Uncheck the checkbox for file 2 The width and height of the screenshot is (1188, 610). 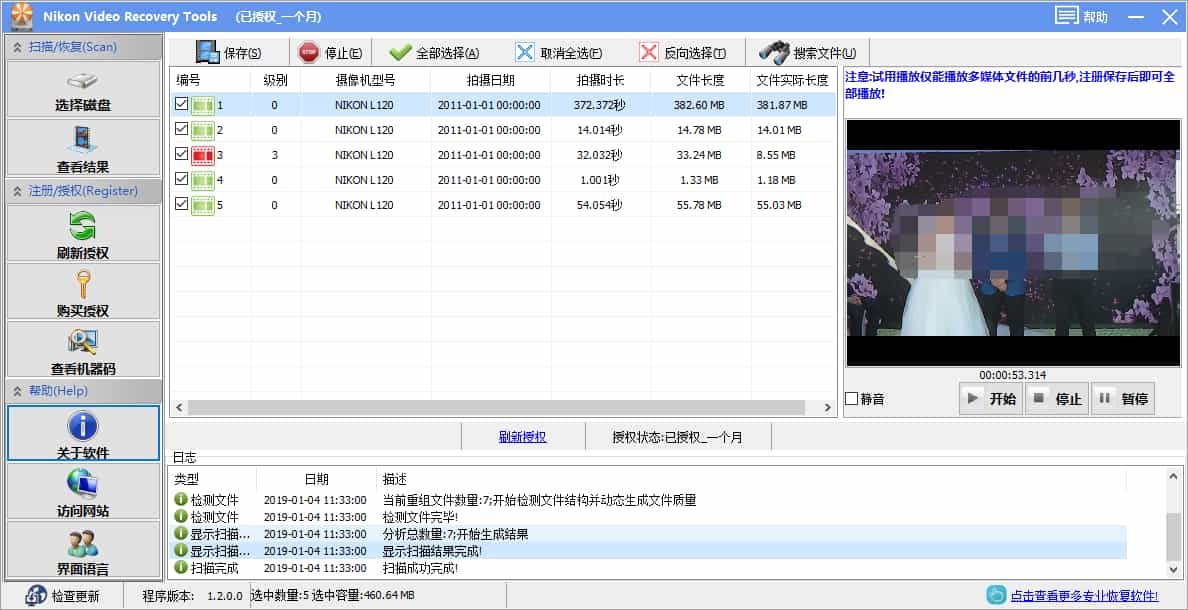coord(181,130)
